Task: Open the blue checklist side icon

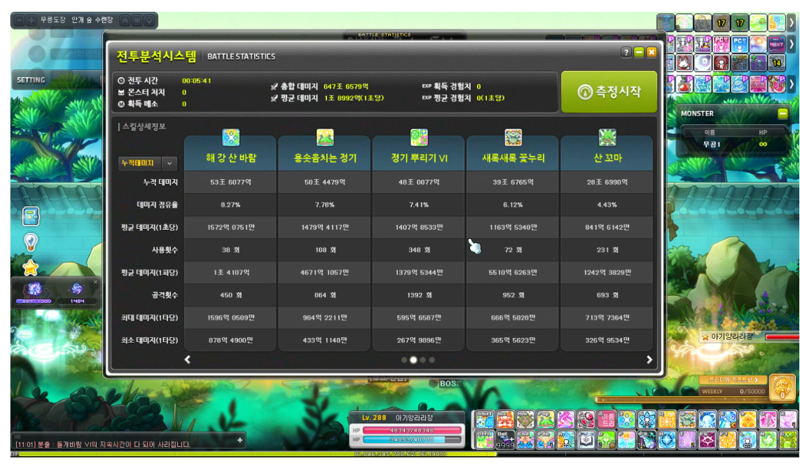Action: point(31,216)
